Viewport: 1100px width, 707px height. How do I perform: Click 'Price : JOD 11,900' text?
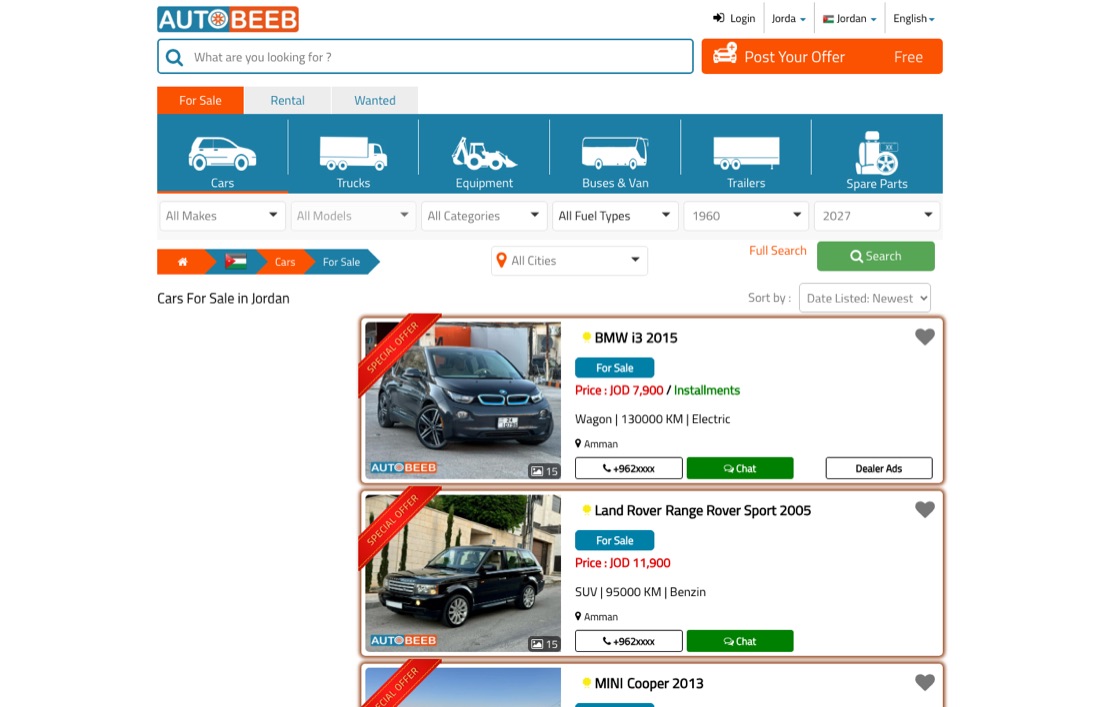point(622,563)
